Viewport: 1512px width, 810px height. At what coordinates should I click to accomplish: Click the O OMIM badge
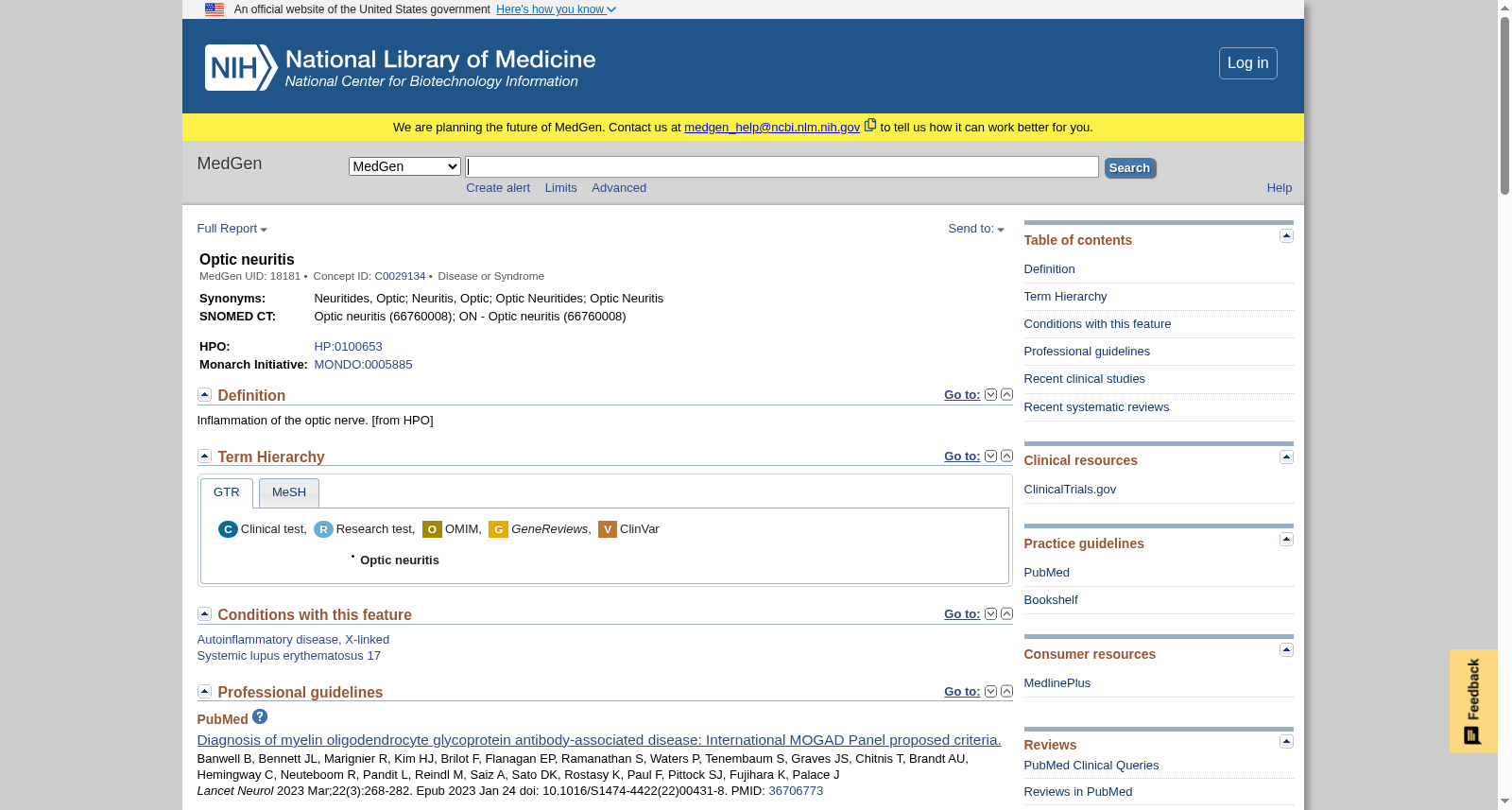click(x=432, y=529)
